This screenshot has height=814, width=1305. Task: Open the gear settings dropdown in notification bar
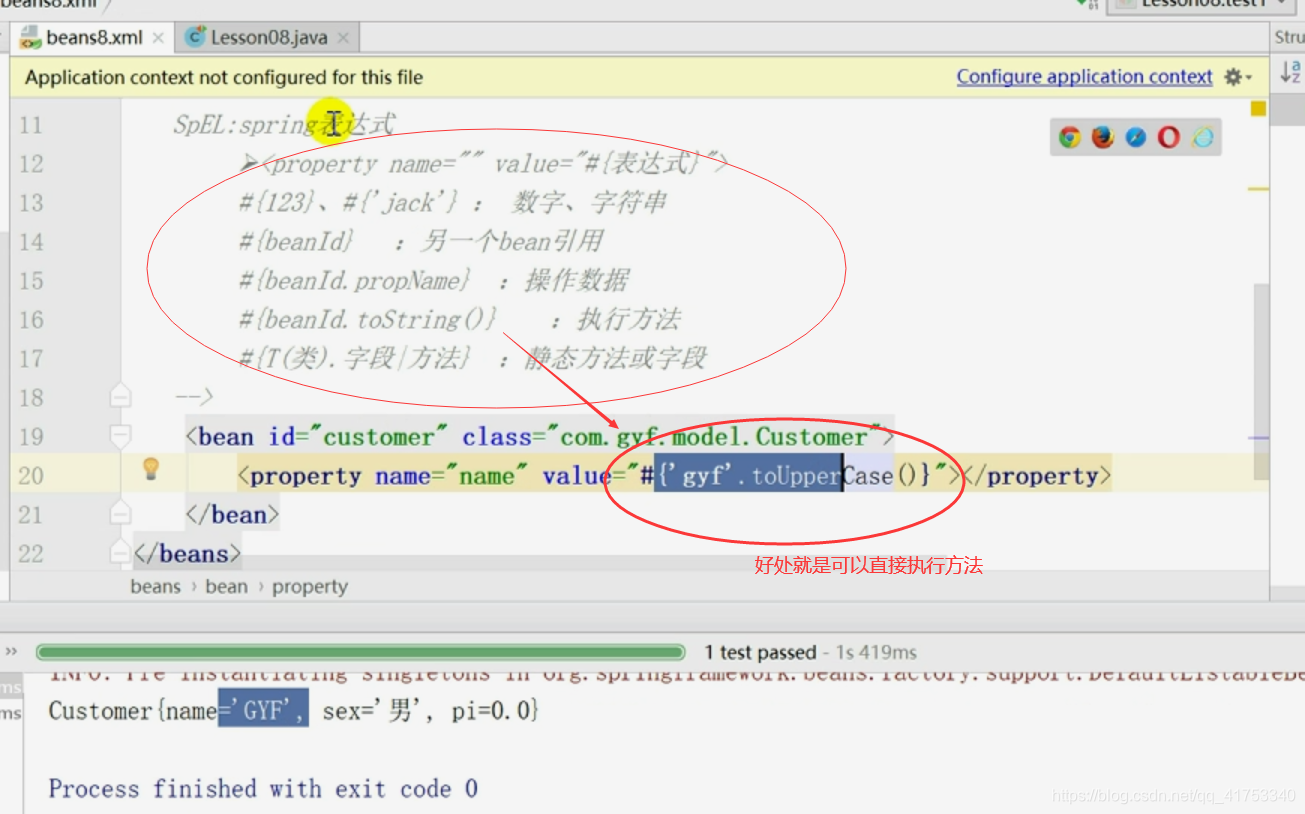1238,77
